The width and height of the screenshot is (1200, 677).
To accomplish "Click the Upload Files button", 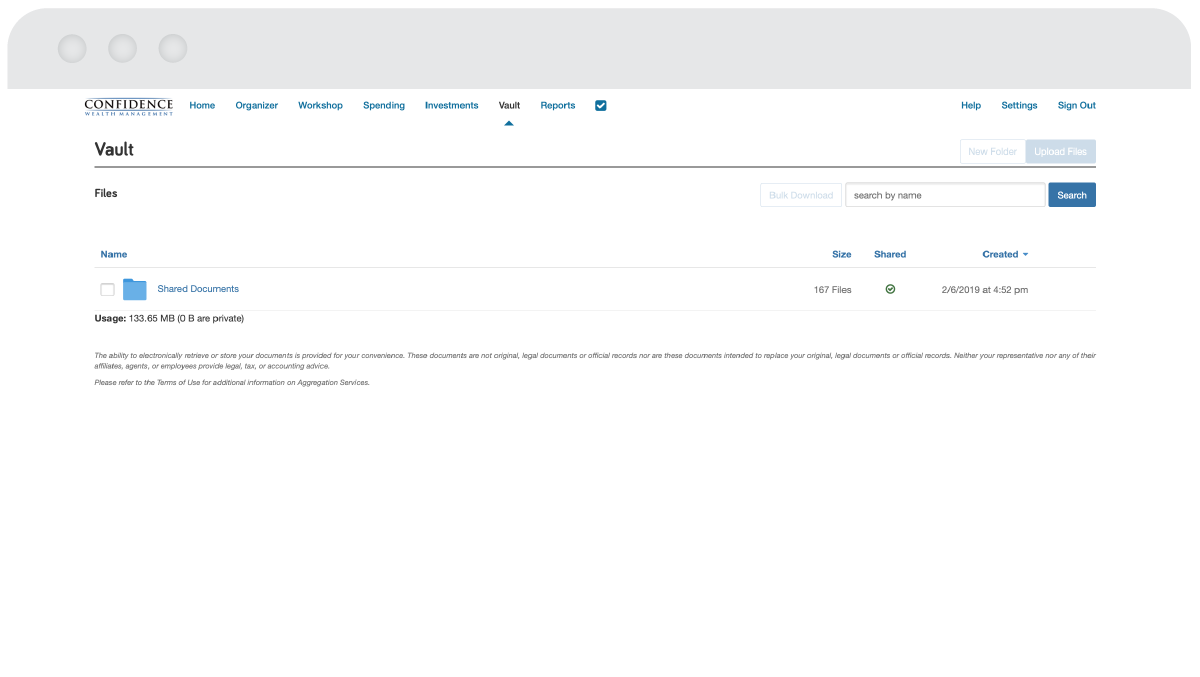I will tap(1060, 152).
